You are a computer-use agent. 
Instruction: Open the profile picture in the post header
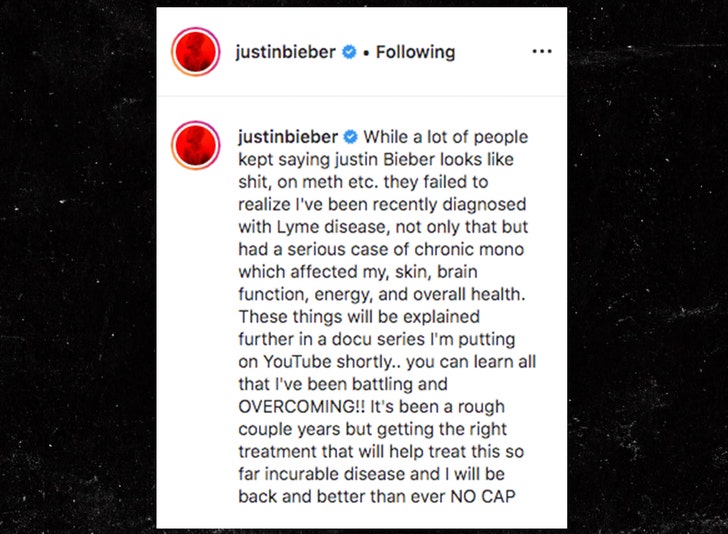click(195, 52)
